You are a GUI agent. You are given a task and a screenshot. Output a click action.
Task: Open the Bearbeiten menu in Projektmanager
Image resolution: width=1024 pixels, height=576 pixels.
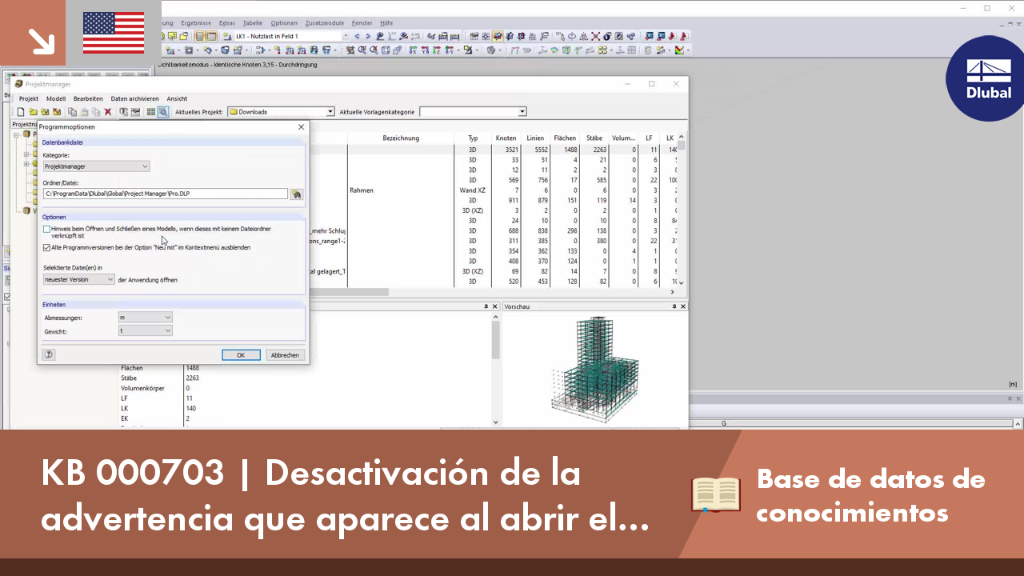(x=88, y=99)
